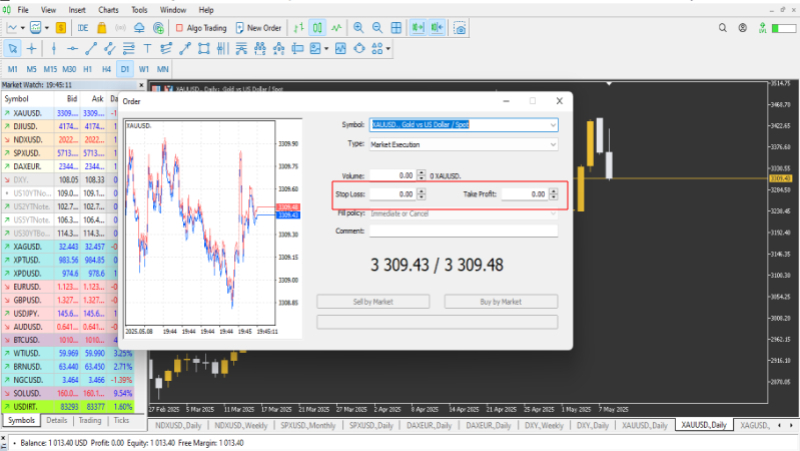This screenshot has width=800, height=451.
Task: Adjust Take Profit stepper arrows
Action: coord(554,194)
